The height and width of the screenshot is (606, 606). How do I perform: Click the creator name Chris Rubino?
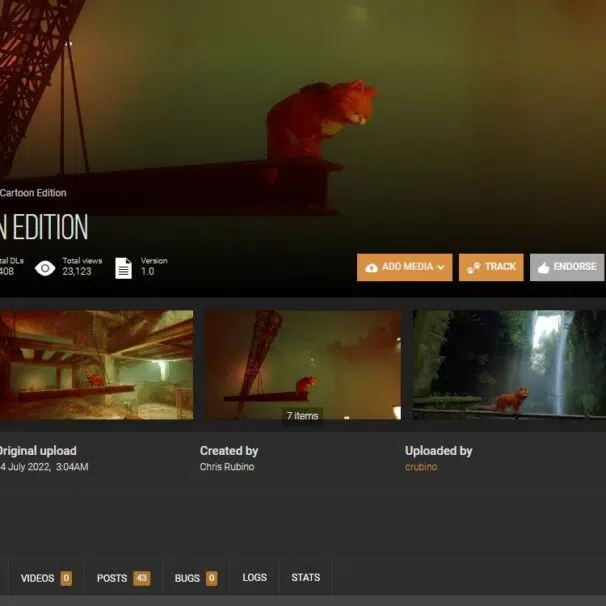pos(227,467)
